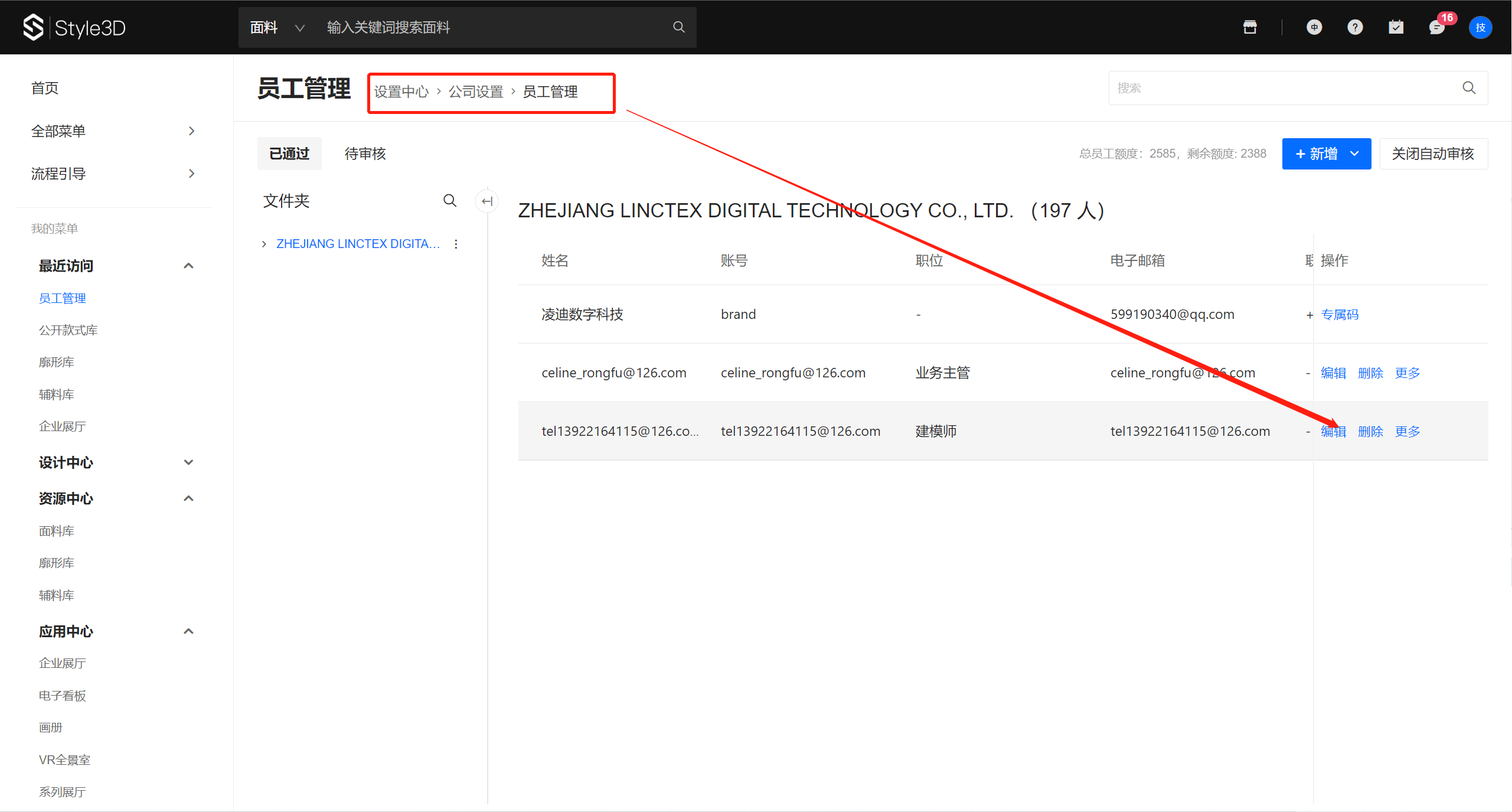Screen dimensions: 1512x812
Task: Click the 姓名 column header
Action: click(555, 260)
